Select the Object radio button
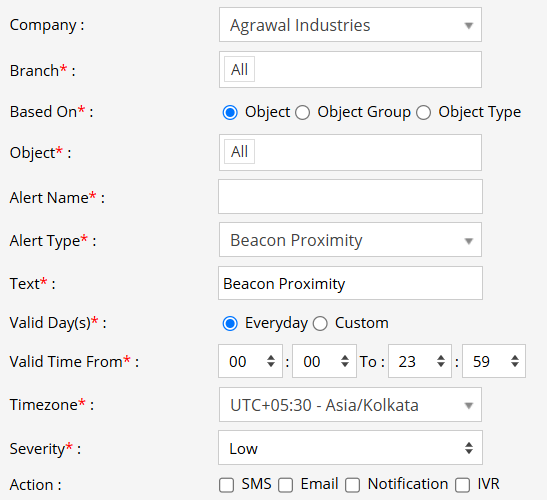The height and width of the screenshot is (500, 547). pos(230,112)
